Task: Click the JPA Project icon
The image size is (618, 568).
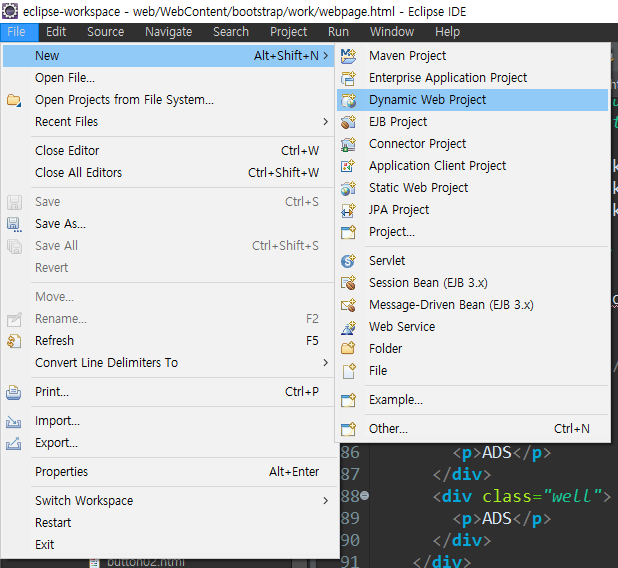Action: coord(348,210)
